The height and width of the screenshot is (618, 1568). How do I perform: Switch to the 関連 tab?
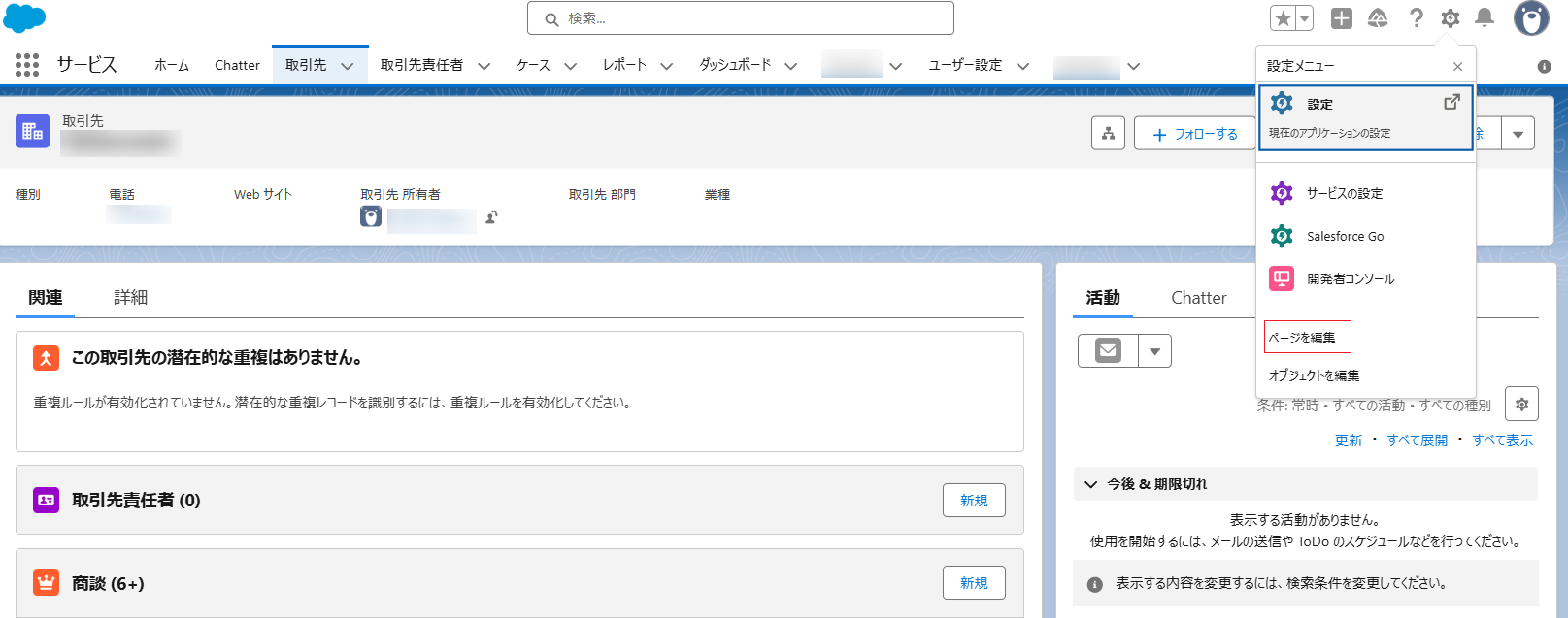46,298
